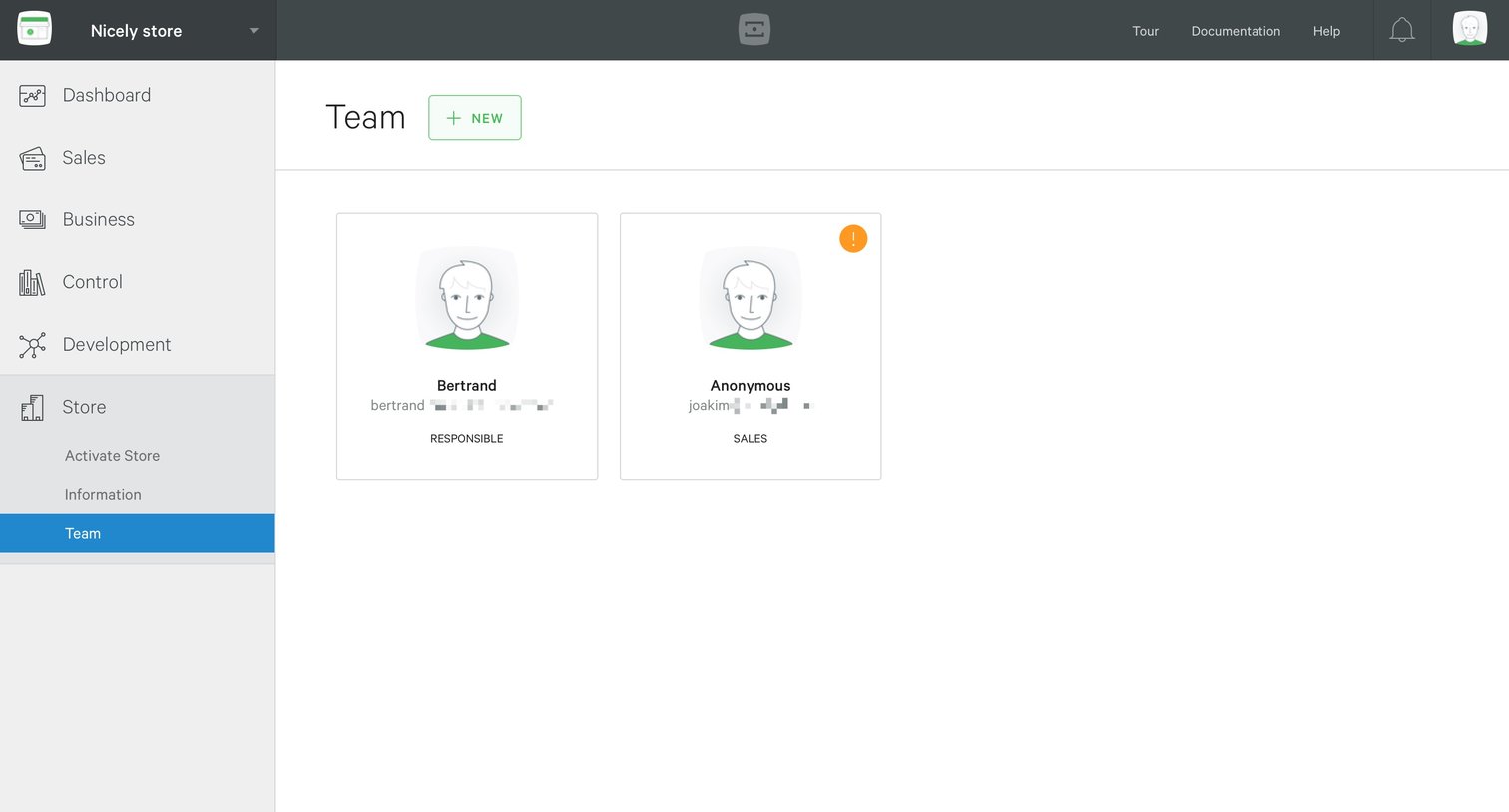Click the joakim email address
This screenshot has width=1509, height=812.
[750, 405]
